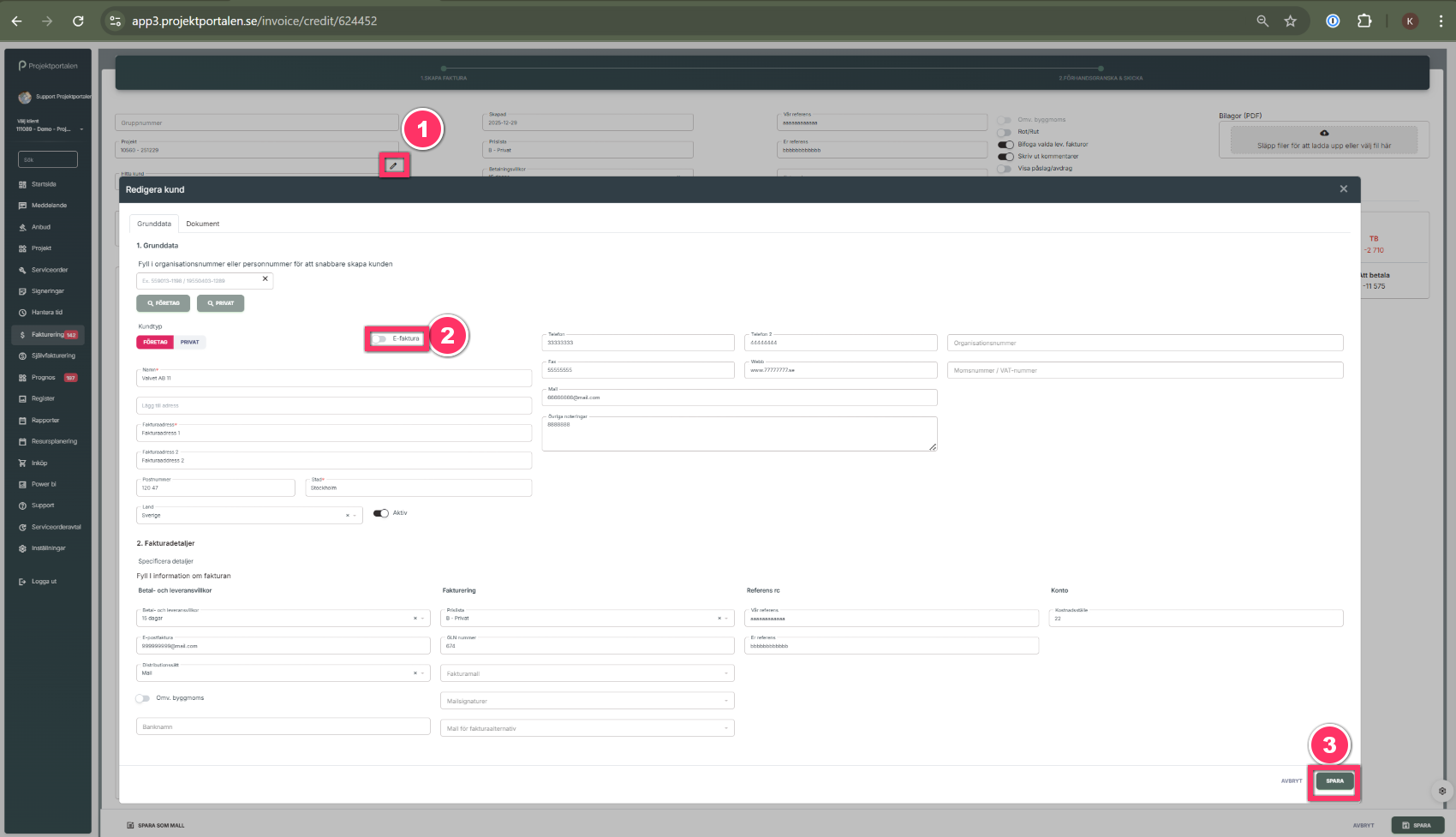Switch to the Dokument tab
The height and width of the screenshot is (837, 1456).
[x=203, y=224]
